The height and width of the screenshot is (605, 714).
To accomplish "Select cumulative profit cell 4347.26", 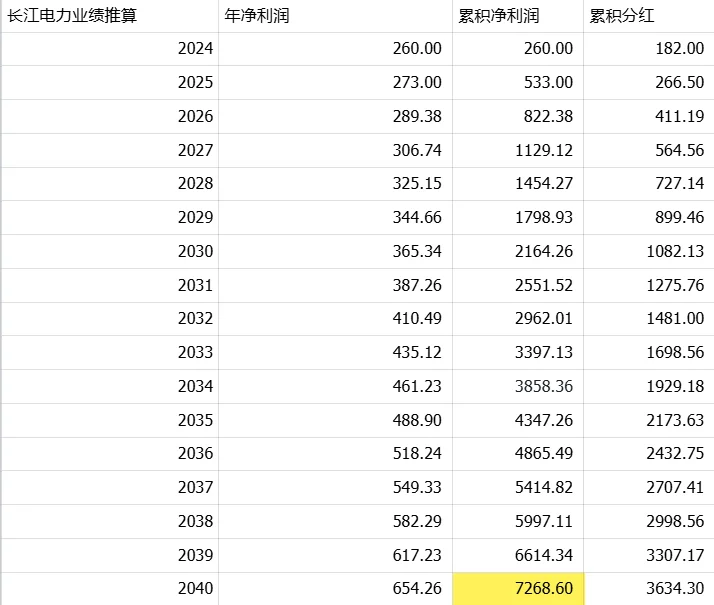I will (x=518, y=420).
